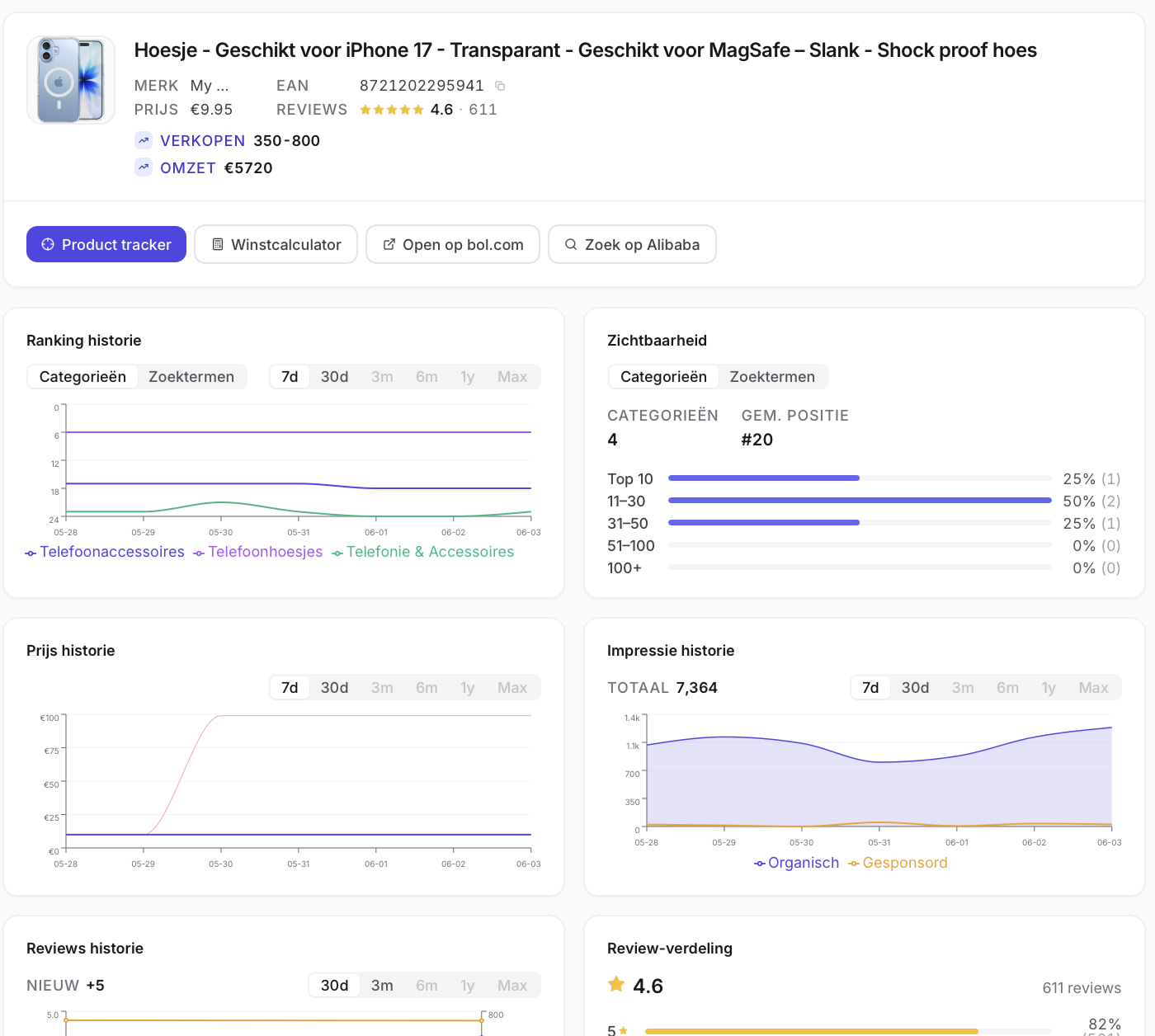The image size is (1155, 1036).
Task: Select 1y range in Impressie historie
Action: point(1049,687)
